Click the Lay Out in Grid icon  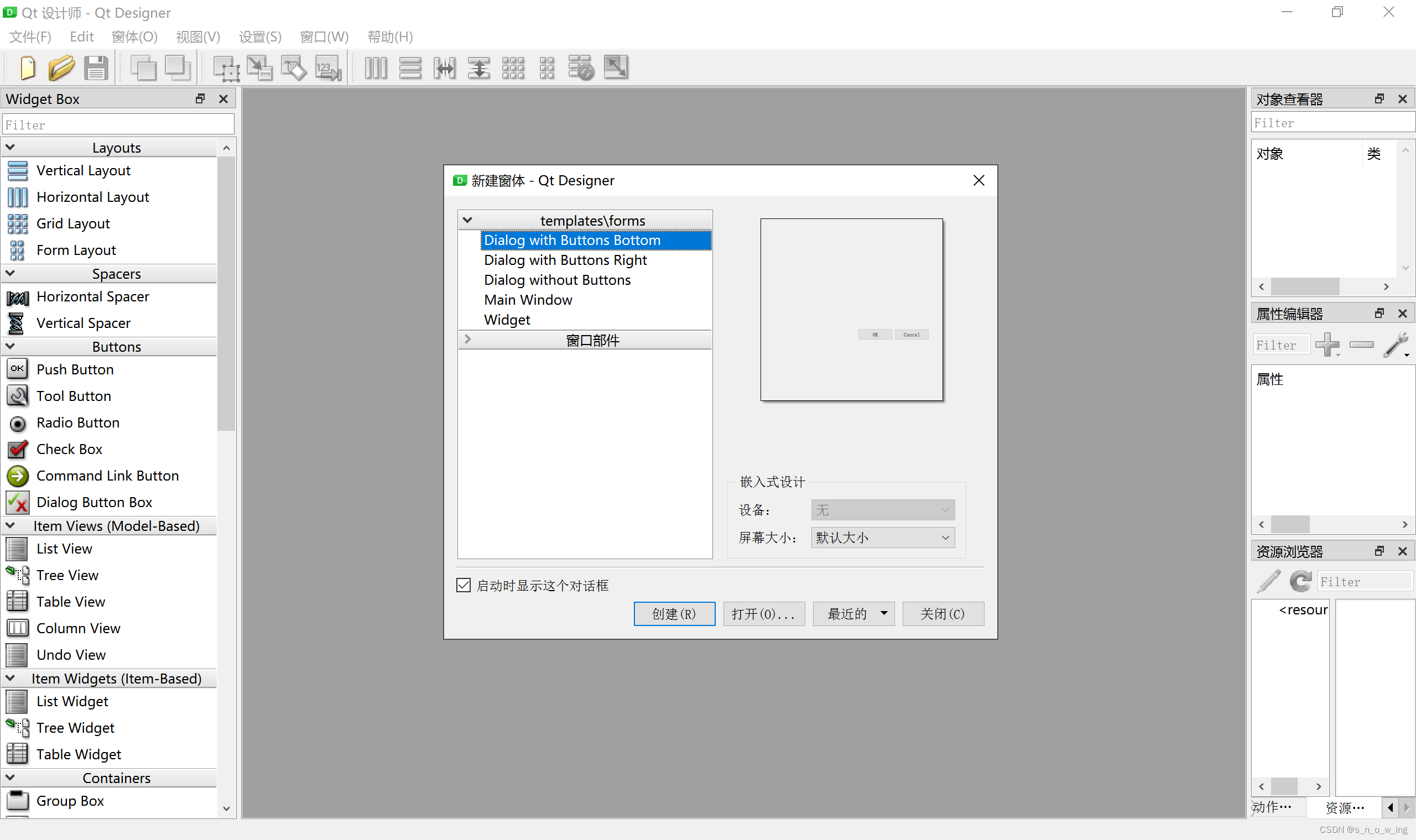point(513,68)
